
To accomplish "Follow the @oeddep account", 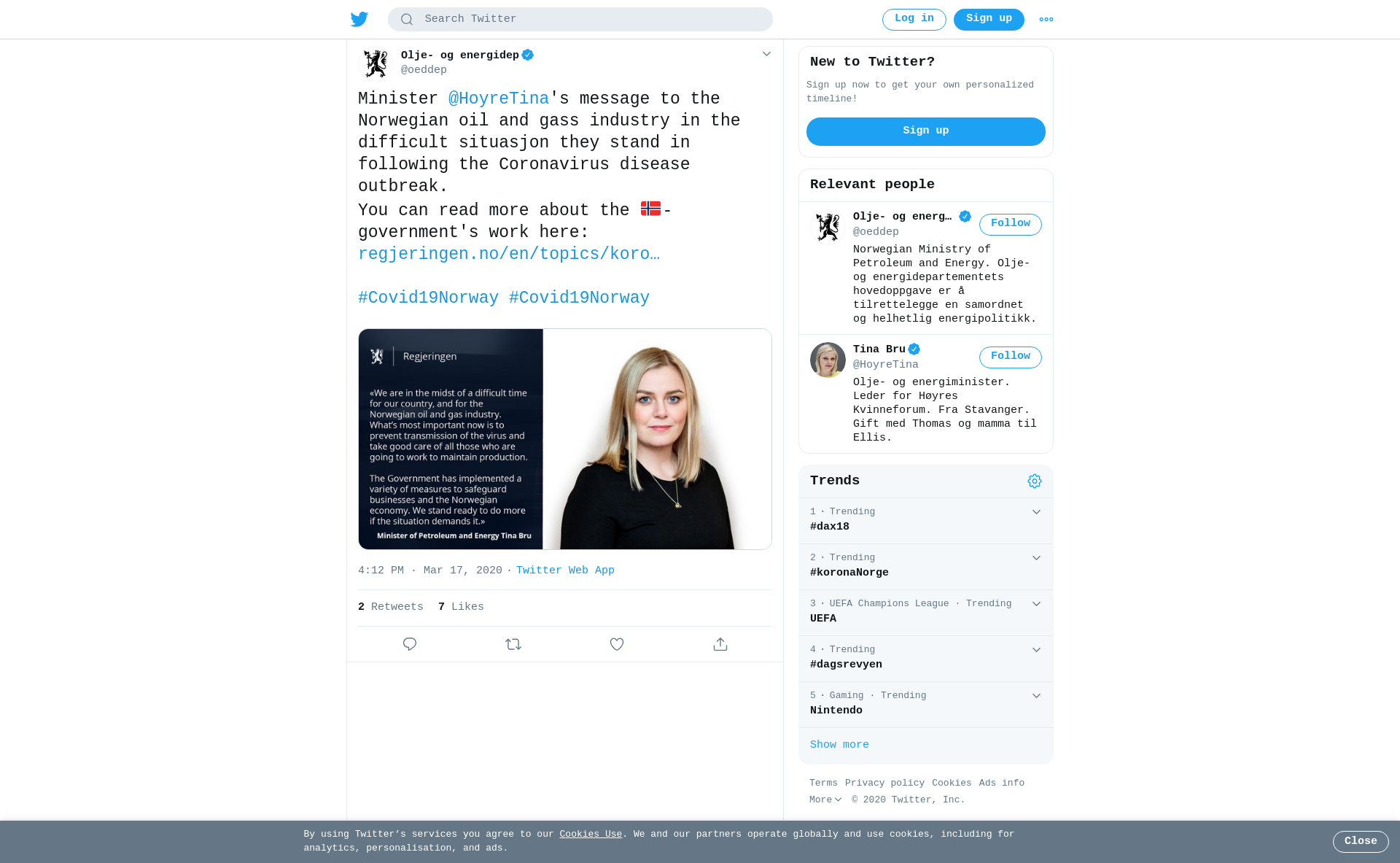I will click(1011, 225).
